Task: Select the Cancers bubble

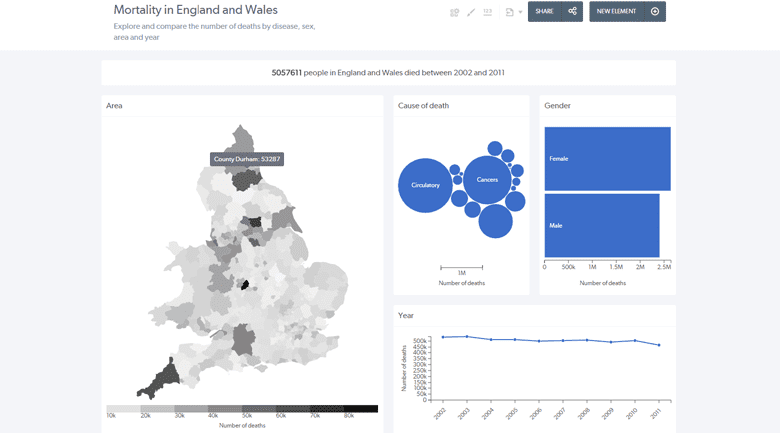Action: (487, 179)
